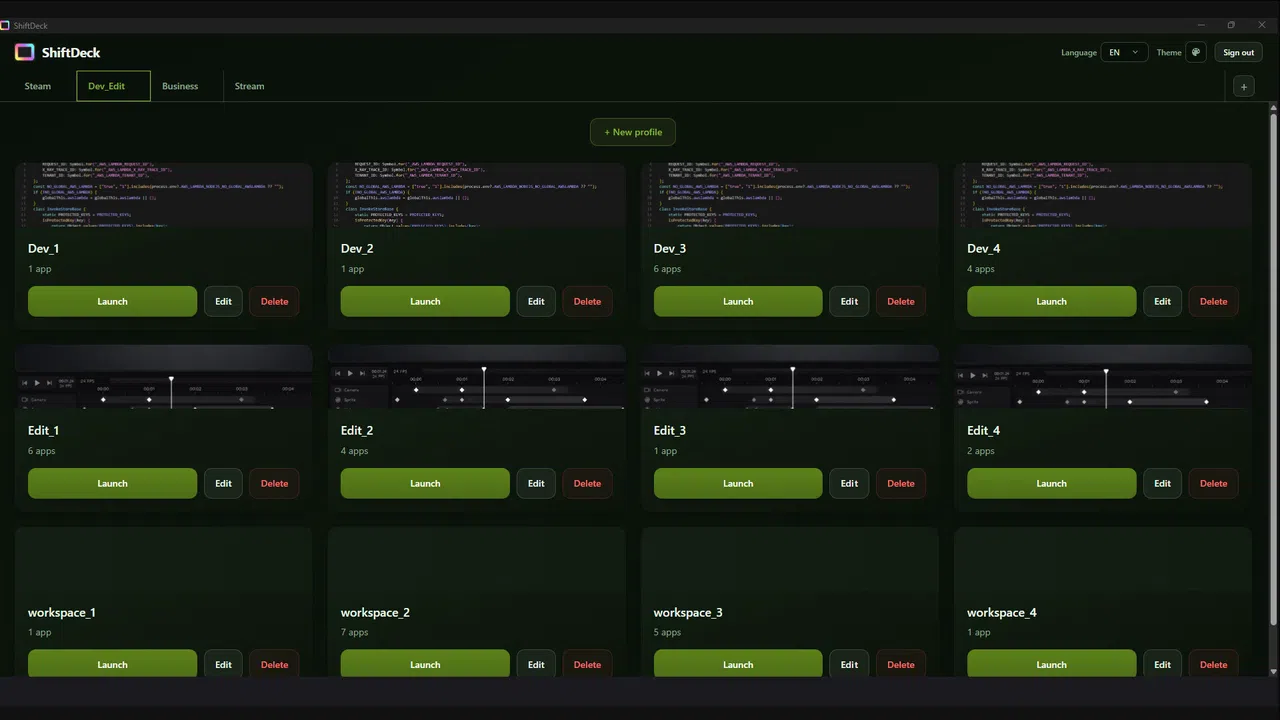Launch the Edit_4 profile
1280x720 pixels.
1051,483
